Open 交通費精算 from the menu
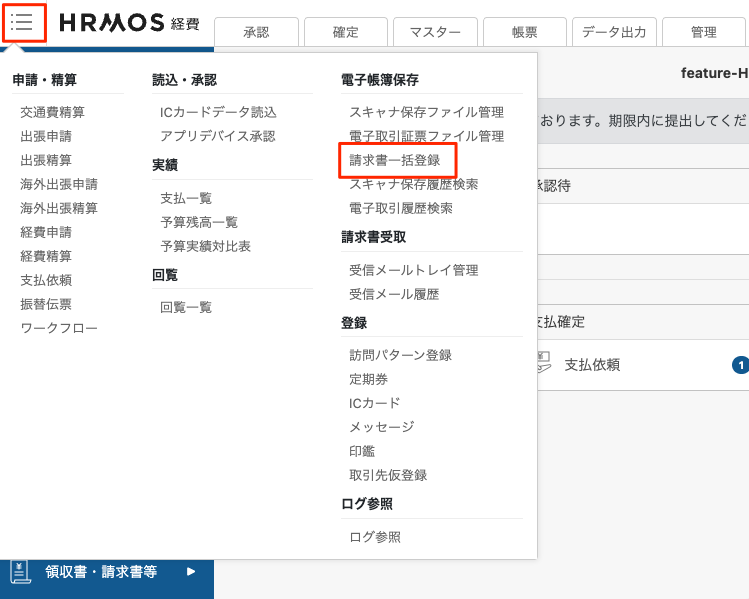 [53, 112]
